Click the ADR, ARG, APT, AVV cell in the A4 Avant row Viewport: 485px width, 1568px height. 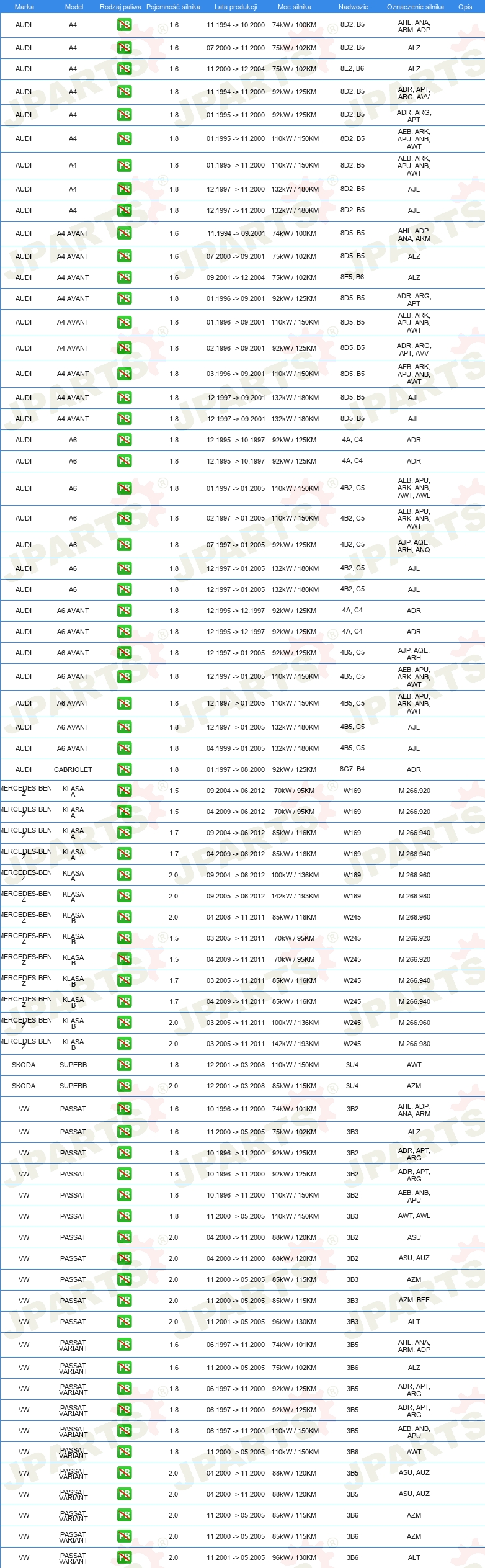[414, 349]
